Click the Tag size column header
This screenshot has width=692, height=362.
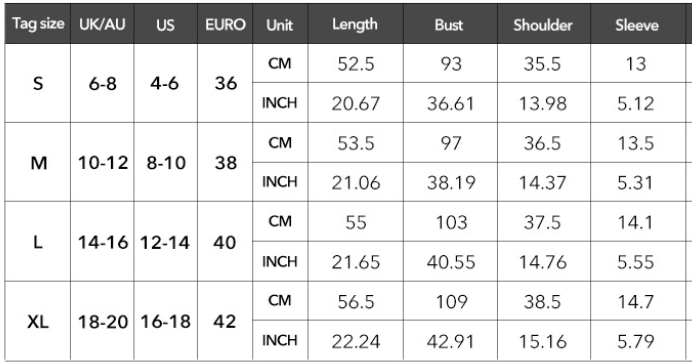(38, 24)
